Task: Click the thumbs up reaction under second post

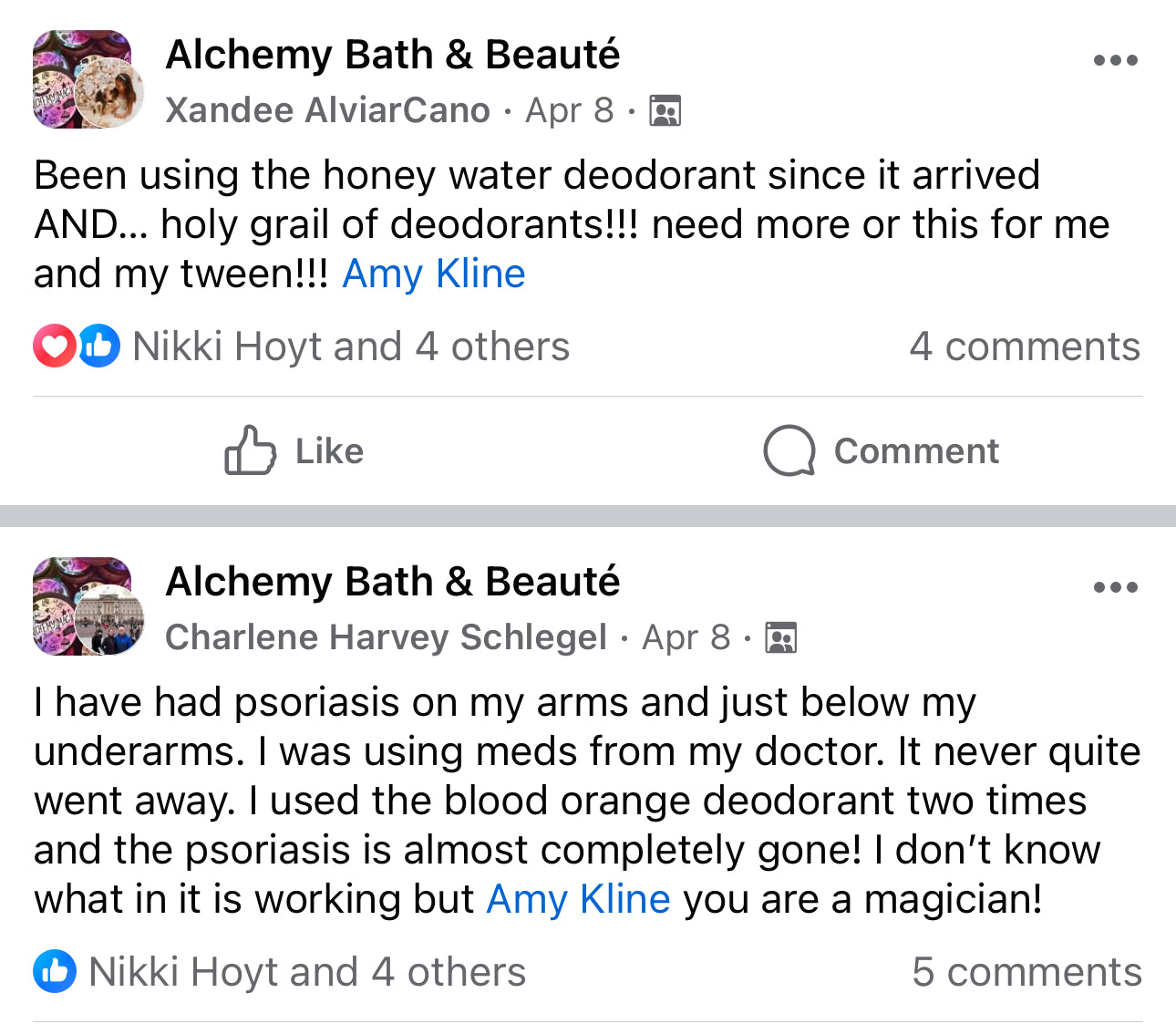Action: point(53,971)
